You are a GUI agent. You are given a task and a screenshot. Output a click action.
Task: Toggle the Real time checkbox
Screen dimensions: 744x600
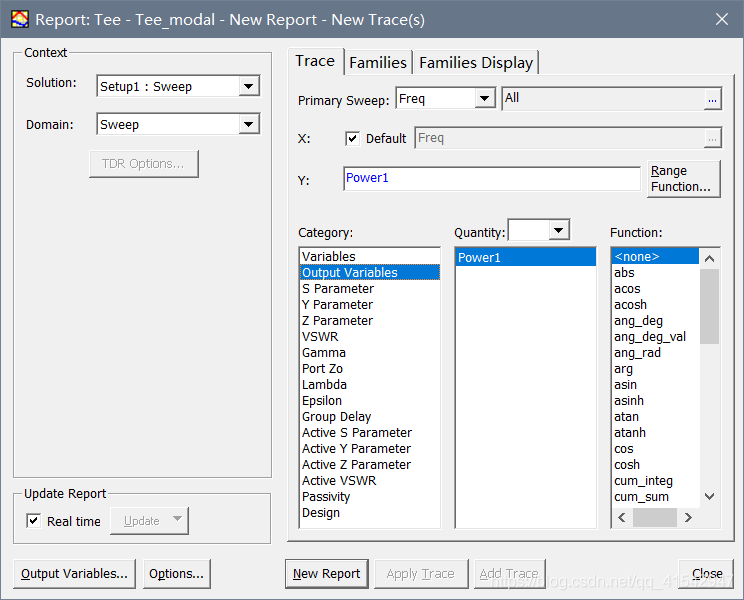(34, 521)
